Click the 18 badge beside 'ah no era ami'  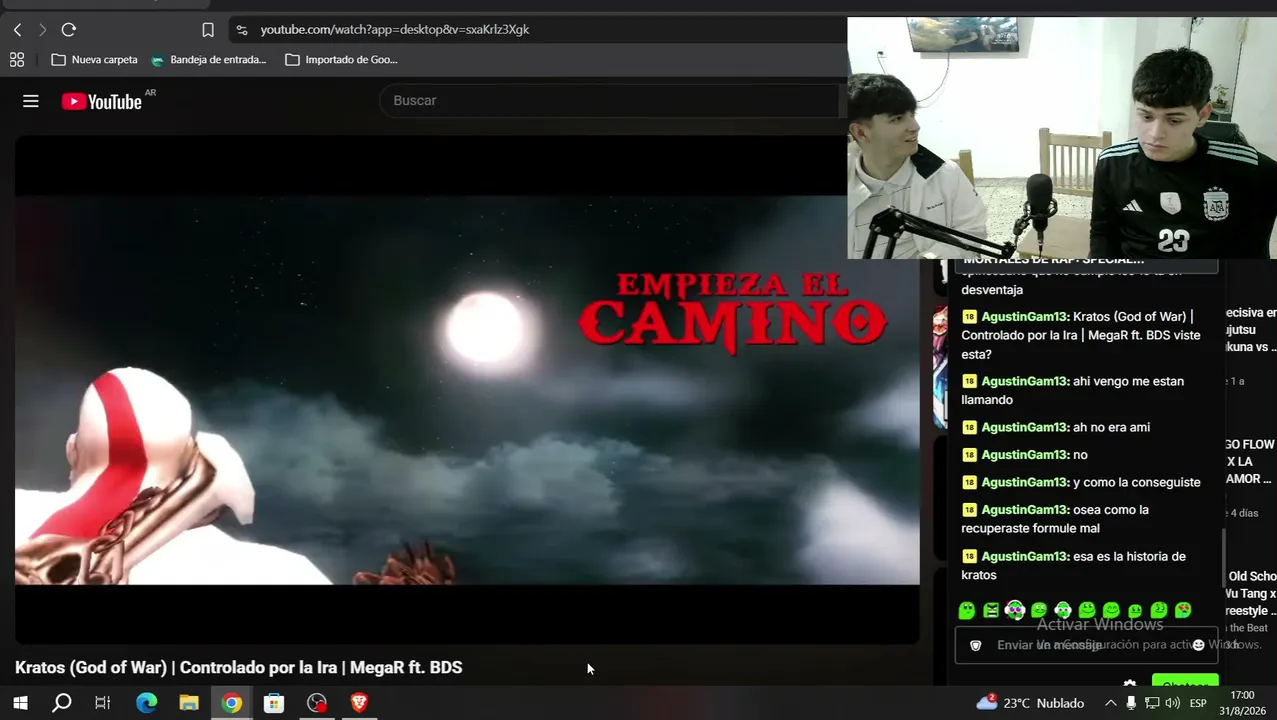[x=969, y=427]
